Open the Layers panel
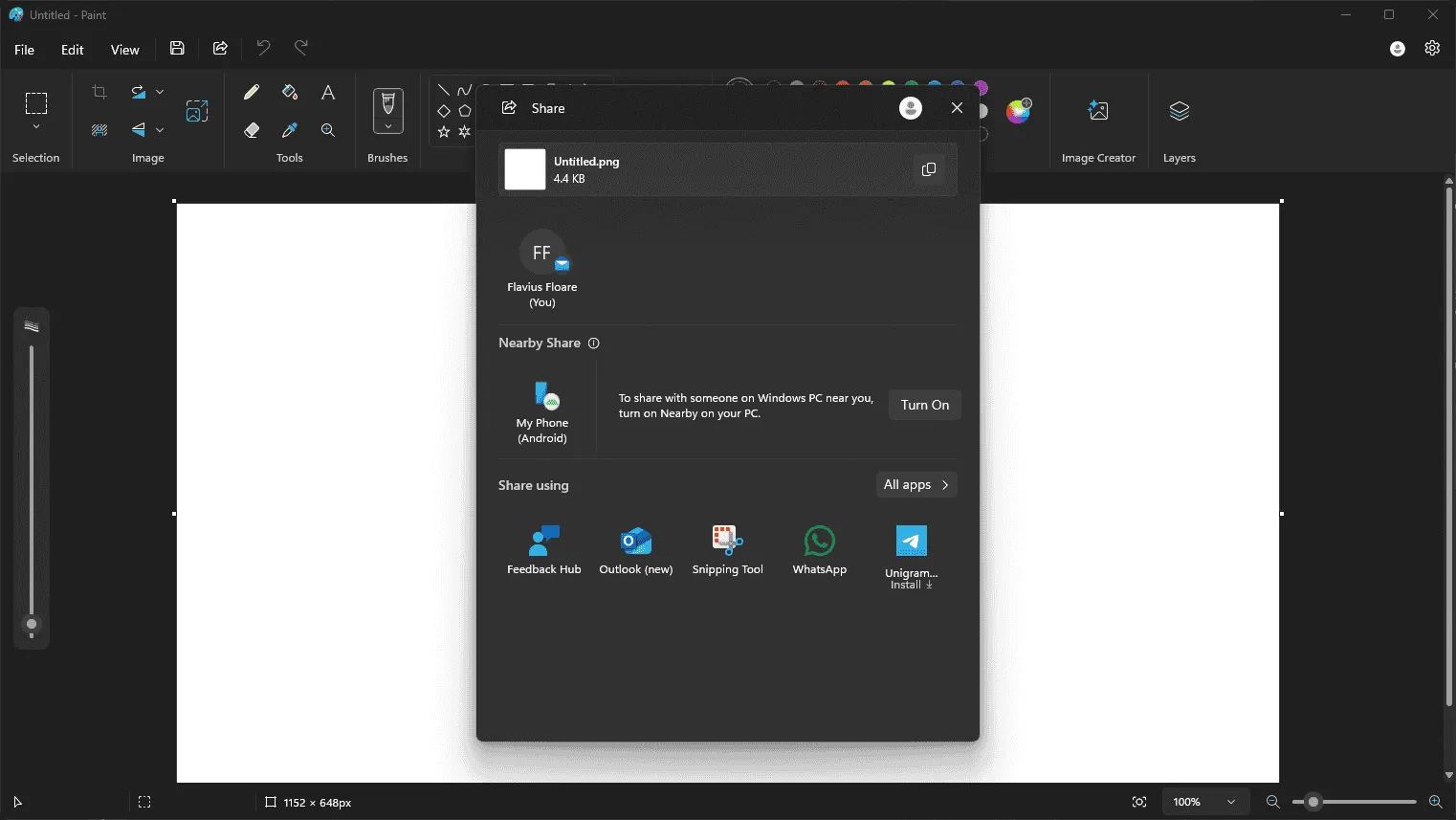This screenshot has width=1456, height=820. 1180,111
